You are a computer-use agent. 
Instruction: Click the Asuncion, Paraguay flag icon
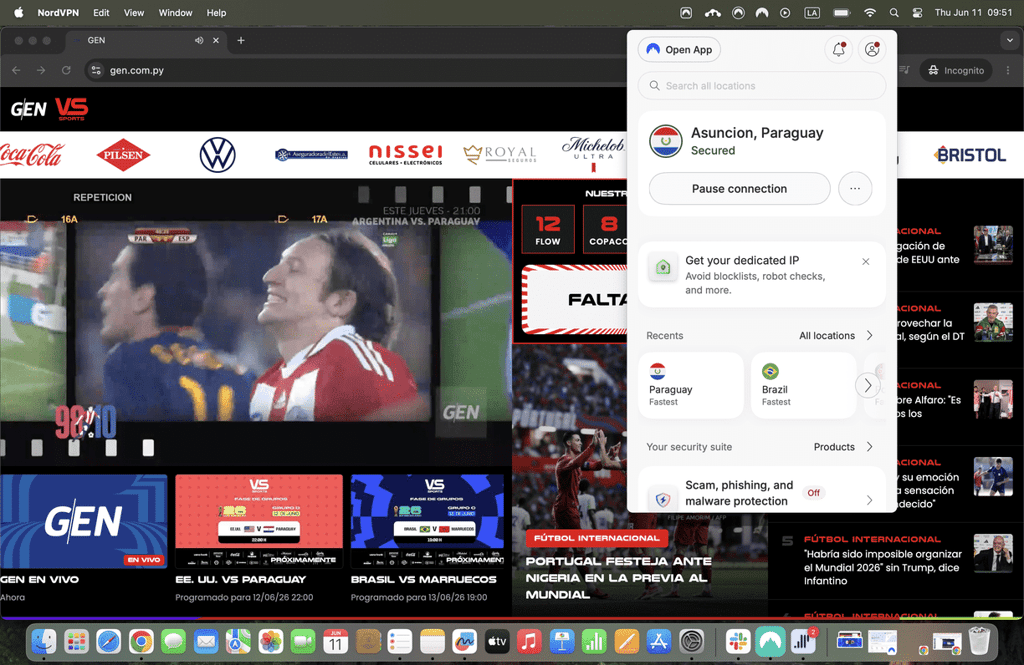665,141
